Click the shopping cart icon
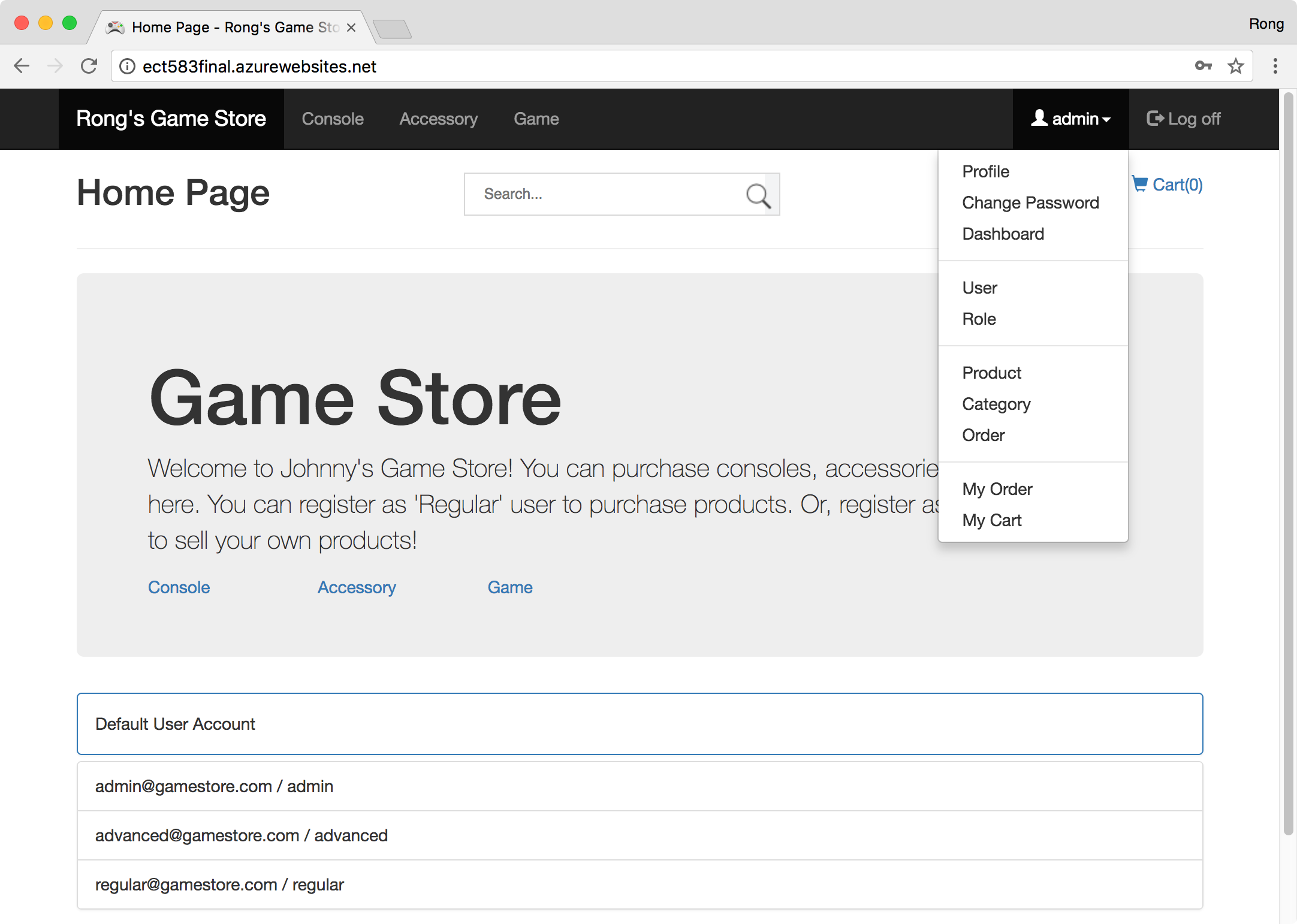This screenshot has width=1297, height=924. click(x=1140, y=184)
